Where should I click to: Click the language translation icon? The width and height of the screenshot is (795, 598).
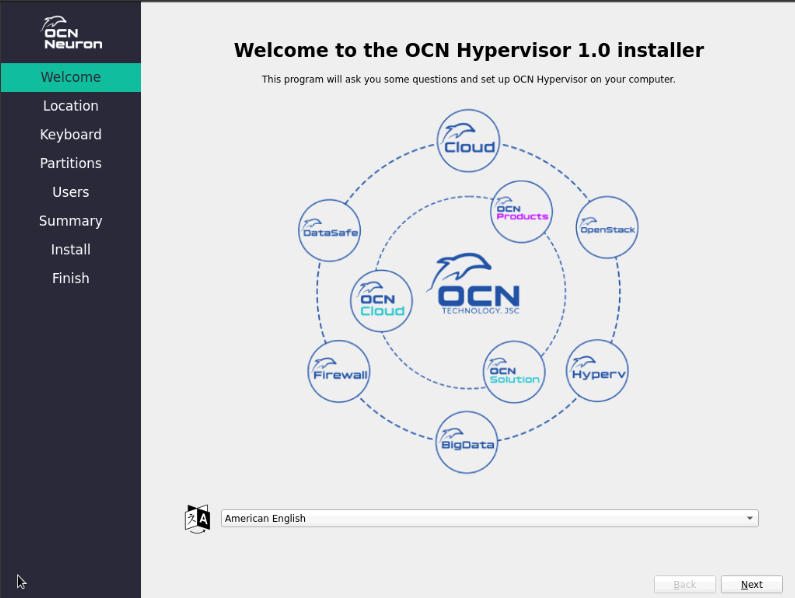tap(198, 518)
